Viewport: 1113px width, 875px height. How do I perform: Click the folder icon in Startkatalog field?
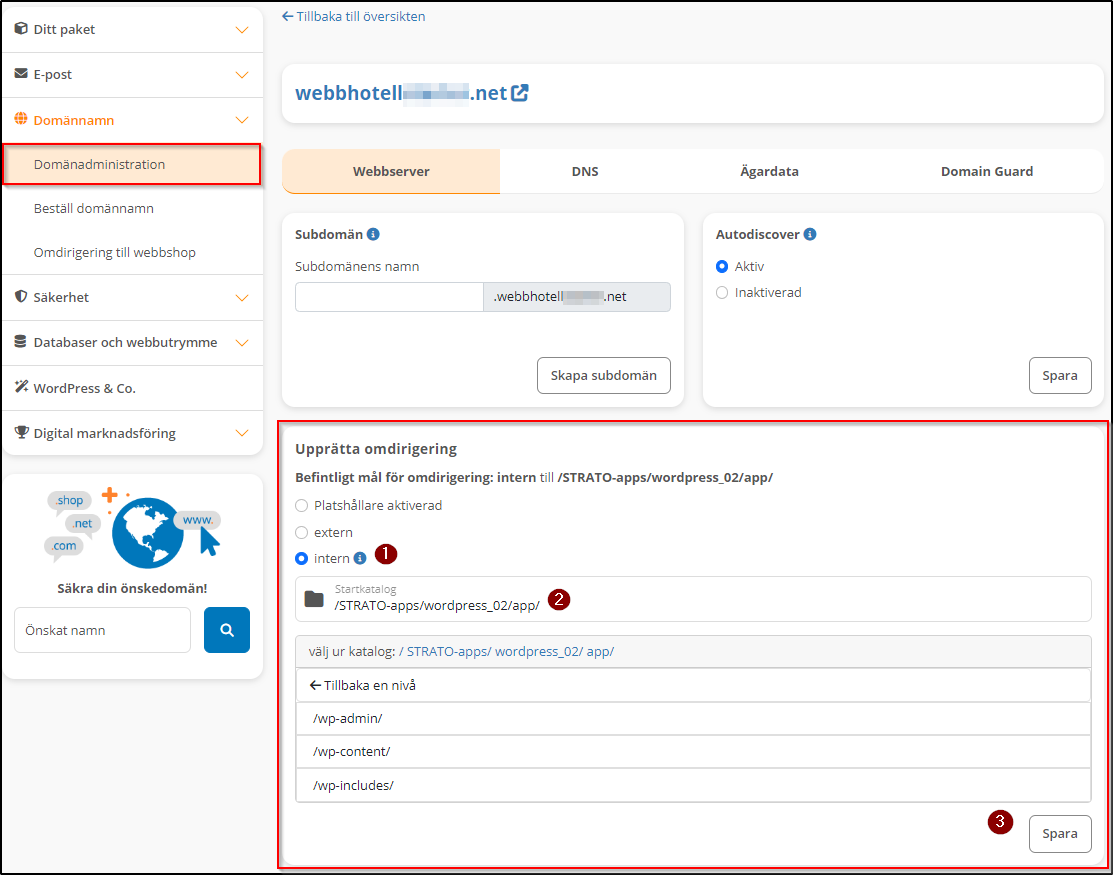[314, 599]
